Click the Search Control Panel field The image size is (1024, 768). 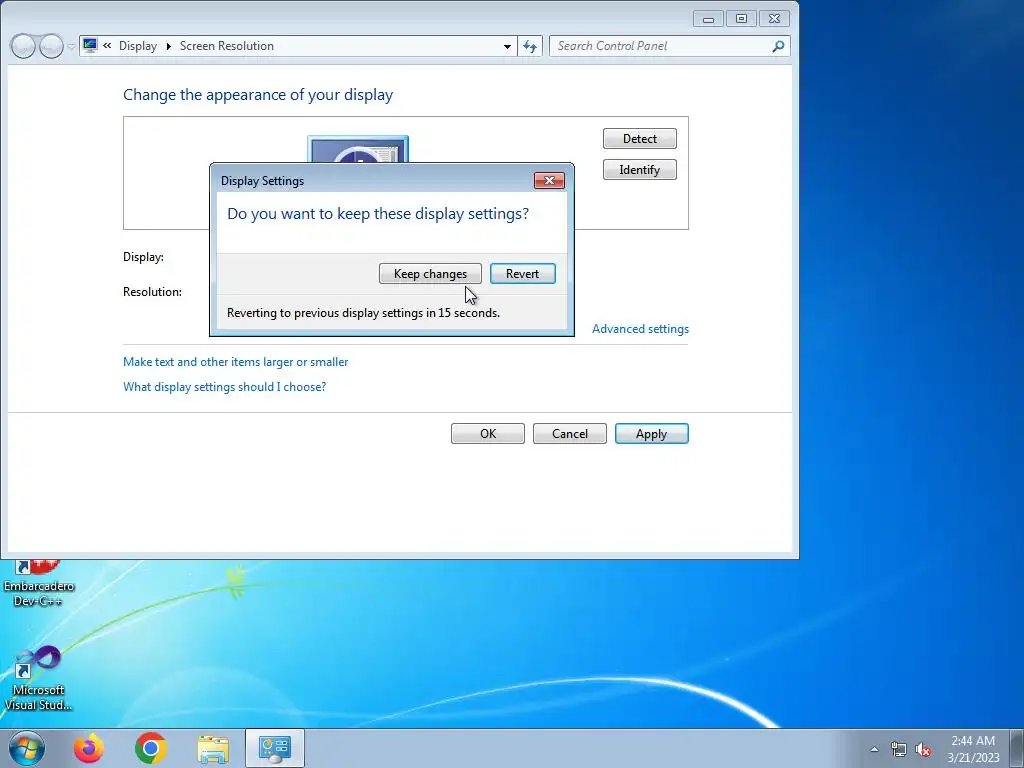coord(660,46)
